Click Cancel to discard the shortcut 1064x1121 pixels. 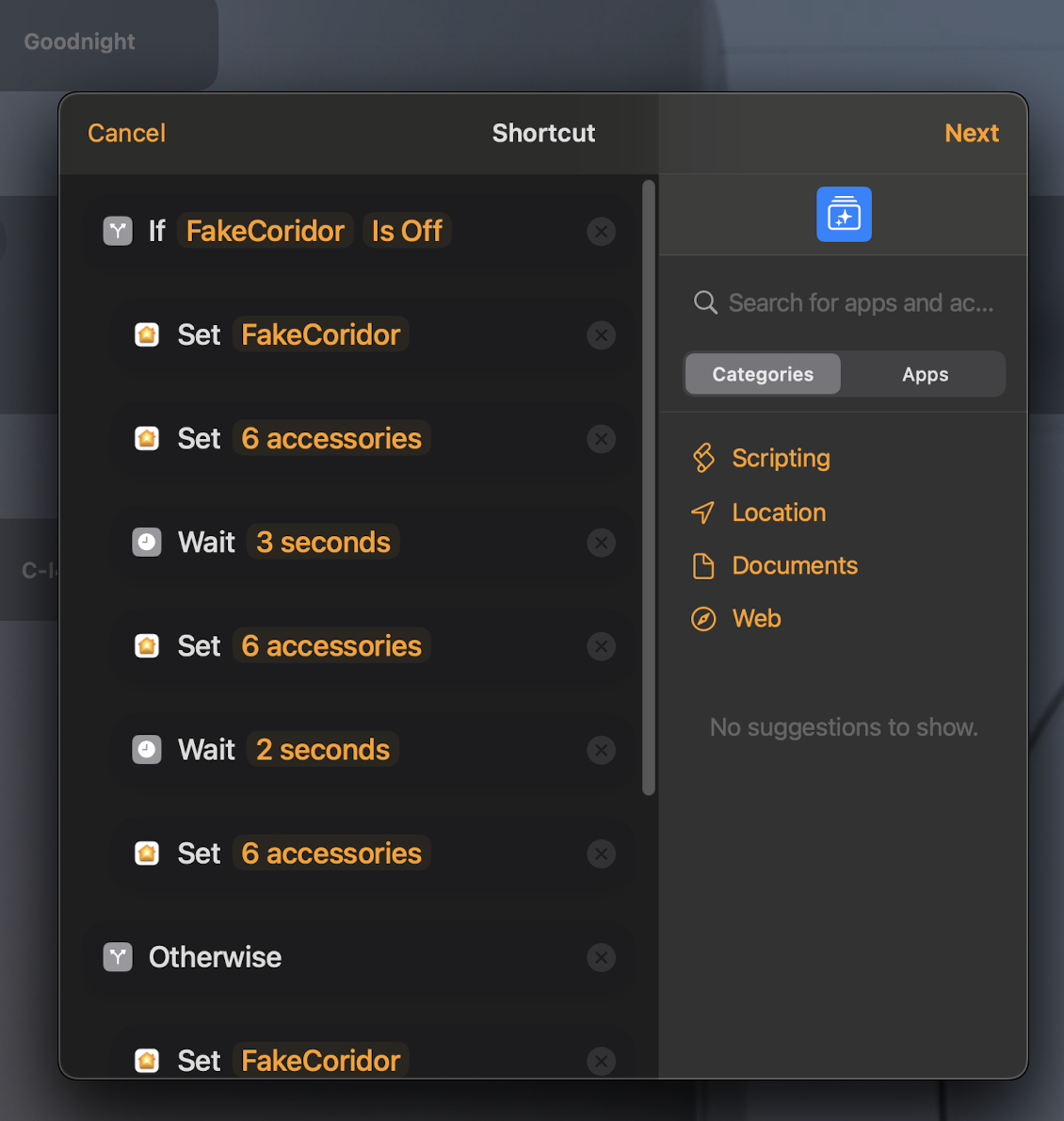(125, 133)
